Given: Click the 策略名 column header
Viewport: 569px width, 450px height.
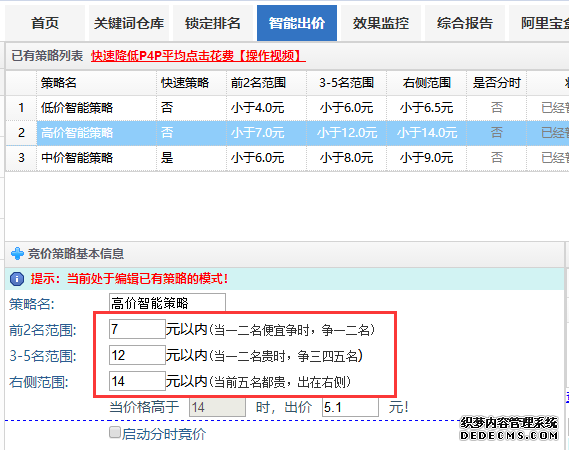Looking at the screenshot, I should [x=97, y=83].
